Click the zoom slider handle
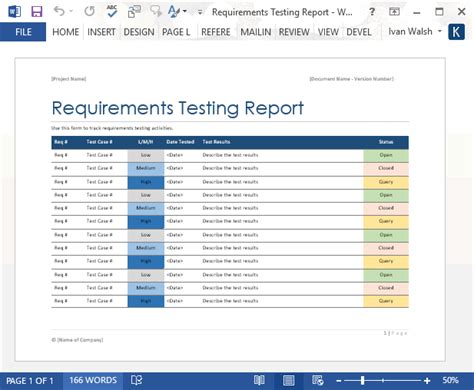This screenshot has height=390, width=474. pos(362,380)
